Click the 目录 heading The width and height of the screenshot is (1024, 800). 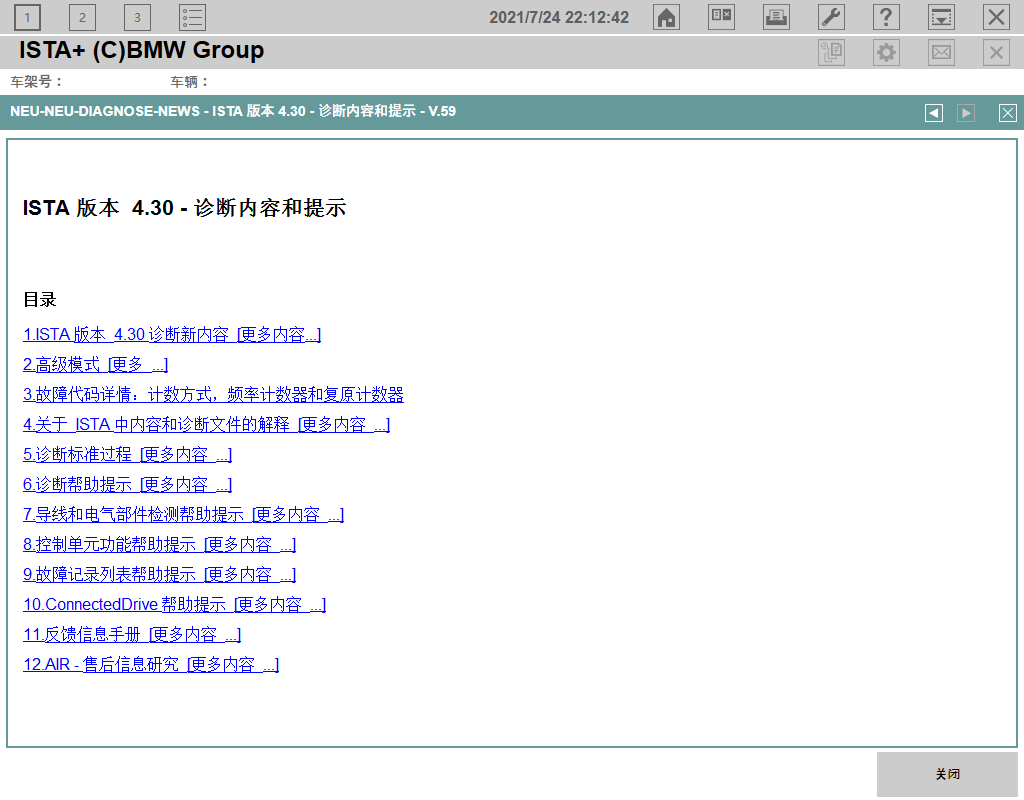(x=40, y=300)
